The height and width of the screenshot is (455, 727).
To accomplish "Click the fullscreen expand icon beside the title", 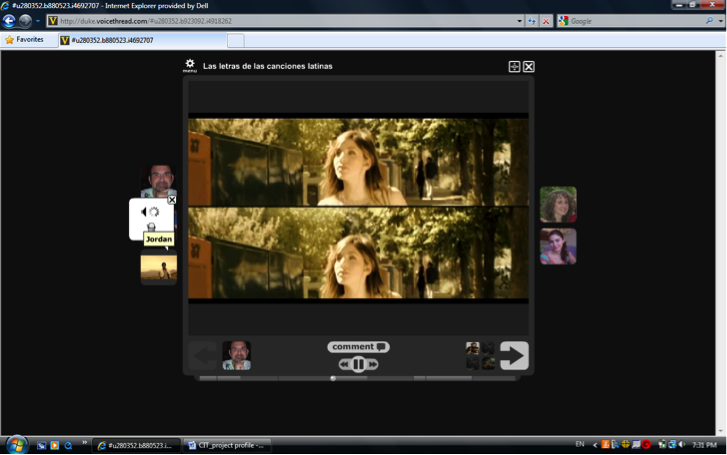I will [514, 67].
